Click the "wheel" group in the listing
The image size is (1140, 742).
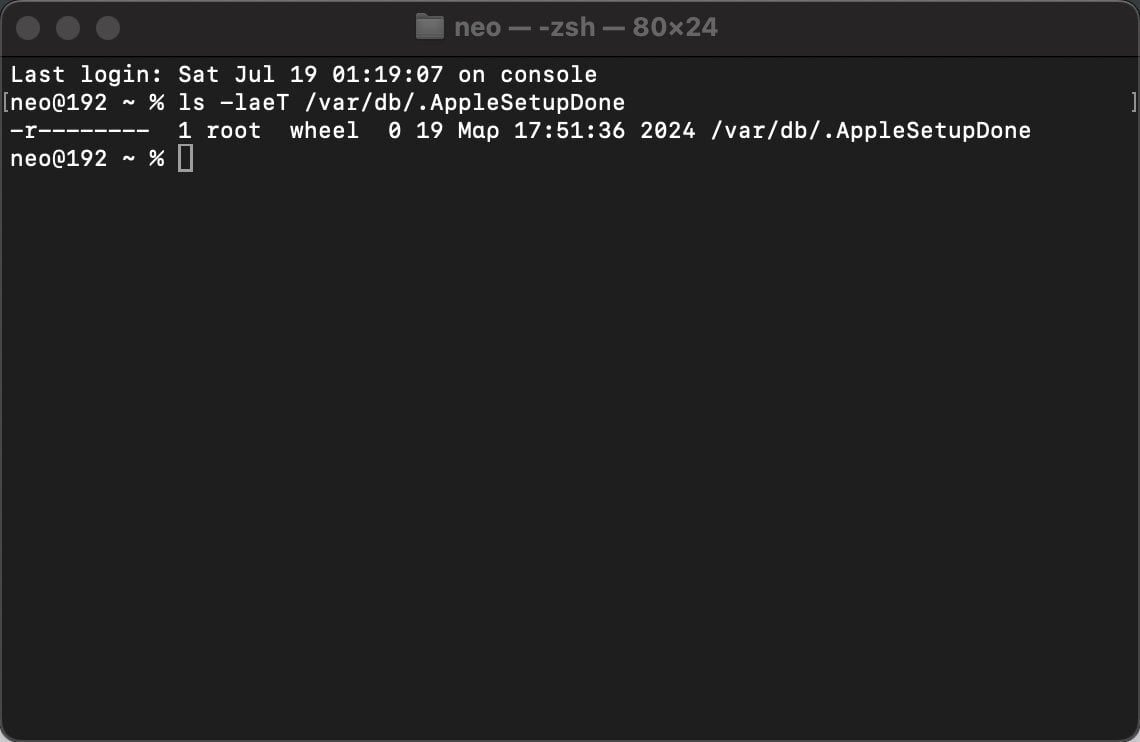click(x=324, y=131)
